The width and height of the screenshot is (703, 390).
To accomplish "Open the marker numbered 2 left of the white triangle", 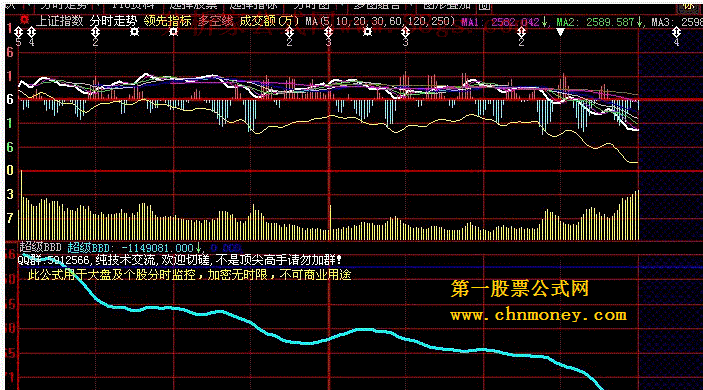I will click(x=521, y=32).
